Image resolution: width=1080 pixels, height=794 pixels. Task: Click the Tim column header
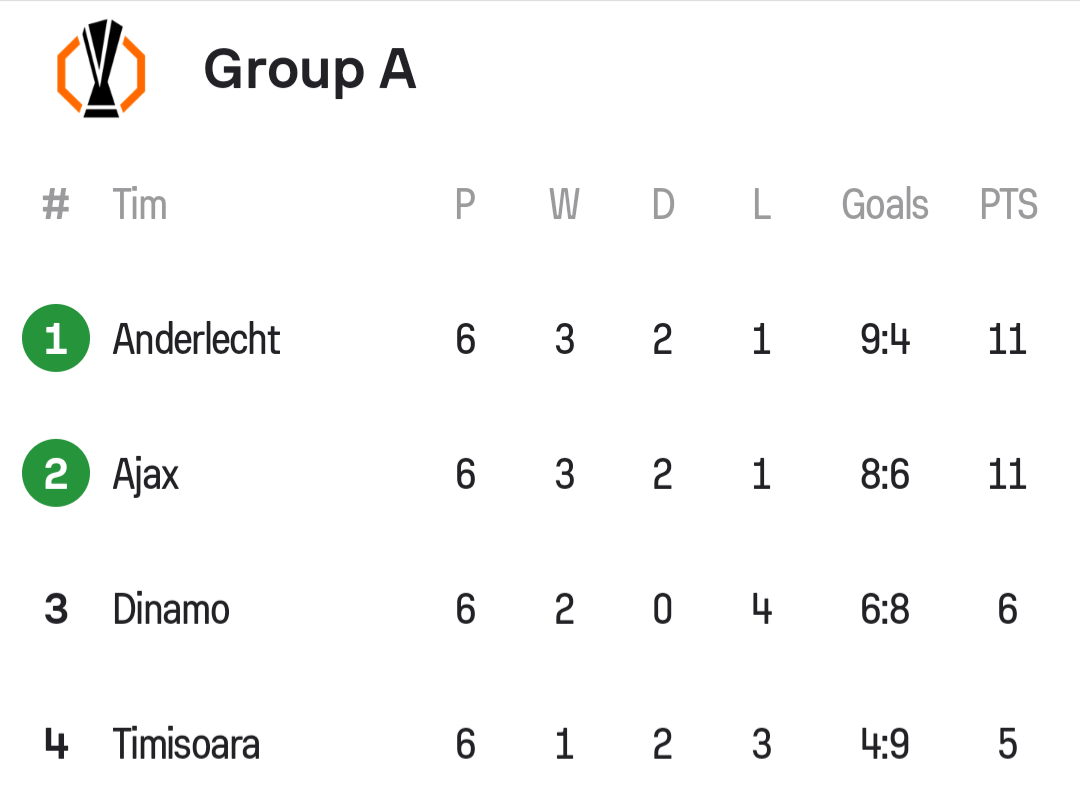(x=139, y=205)
